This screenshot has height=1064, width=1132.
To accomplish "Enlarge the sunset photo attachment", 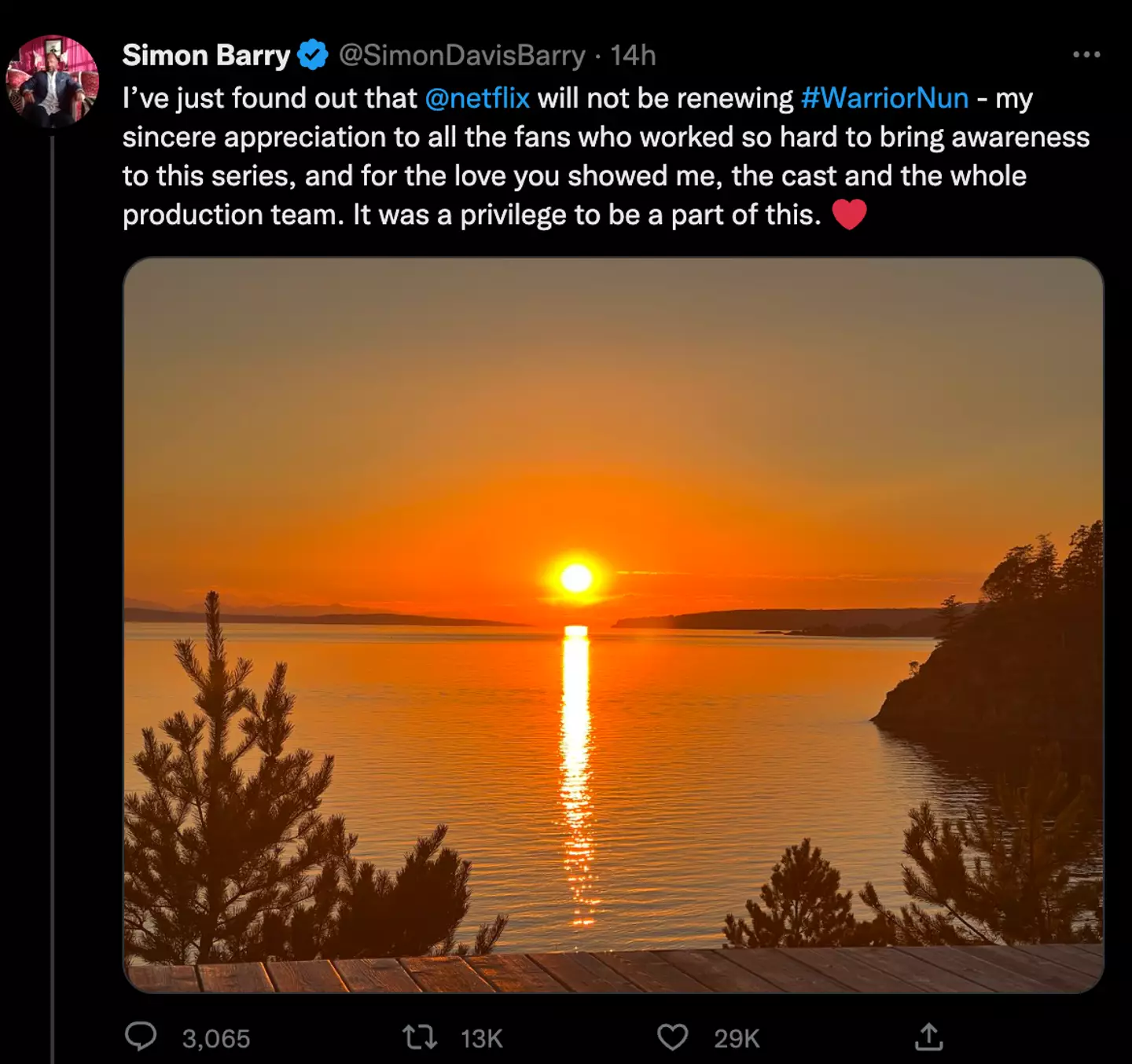I will click(613, 471).
